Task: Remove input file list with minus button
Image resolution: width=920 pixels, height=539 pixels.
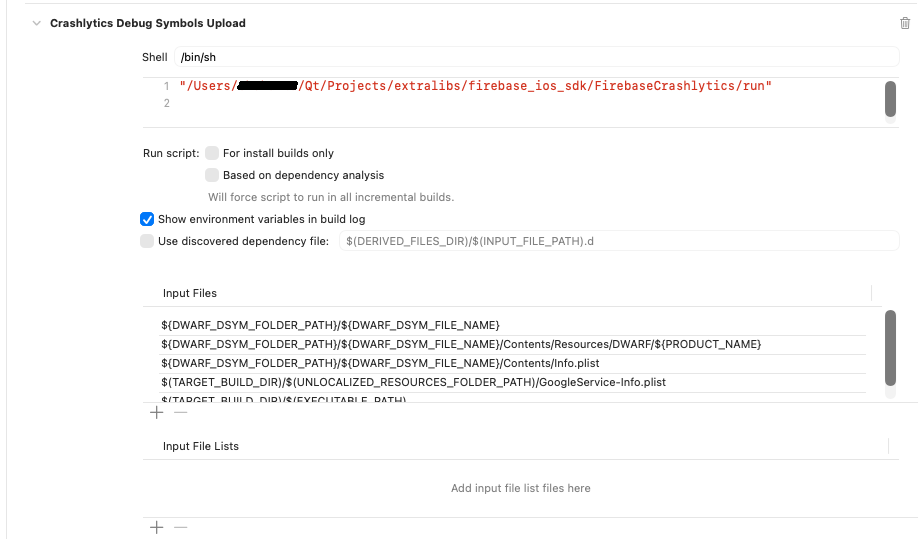Action: [x=181, y=527]
